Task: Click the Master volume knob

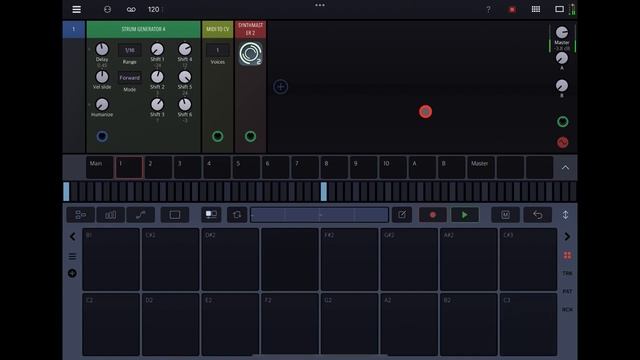Action: [x=562, y=32]
